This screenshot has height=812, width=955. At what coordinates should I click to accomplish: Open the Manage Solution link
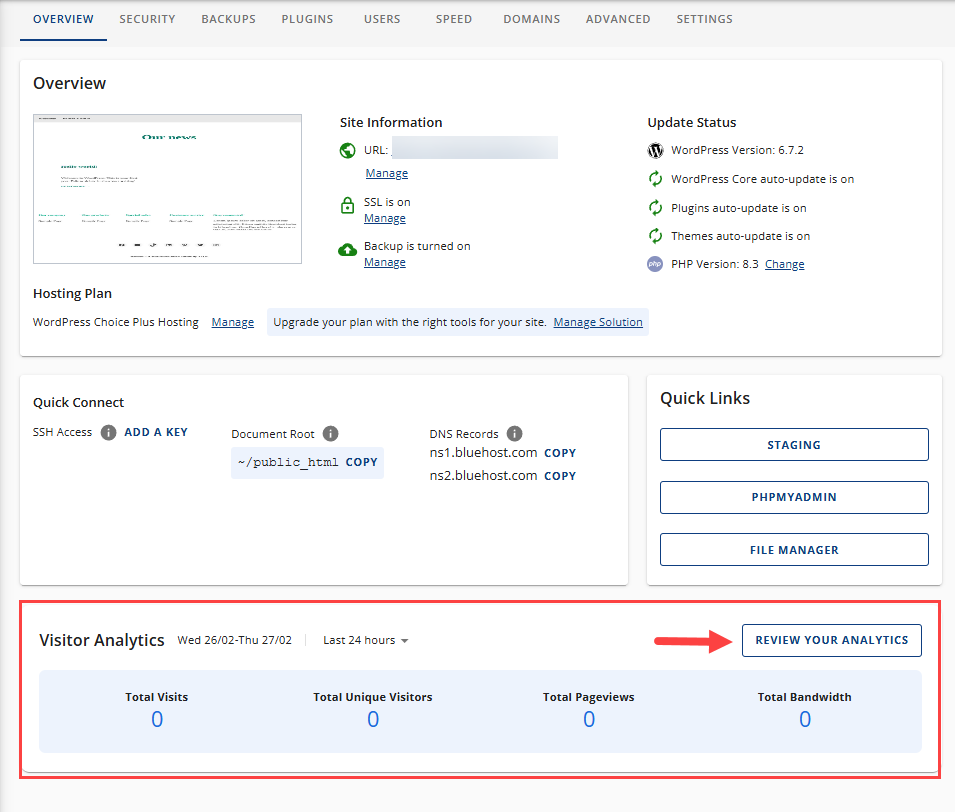click(x=598, y=322)
